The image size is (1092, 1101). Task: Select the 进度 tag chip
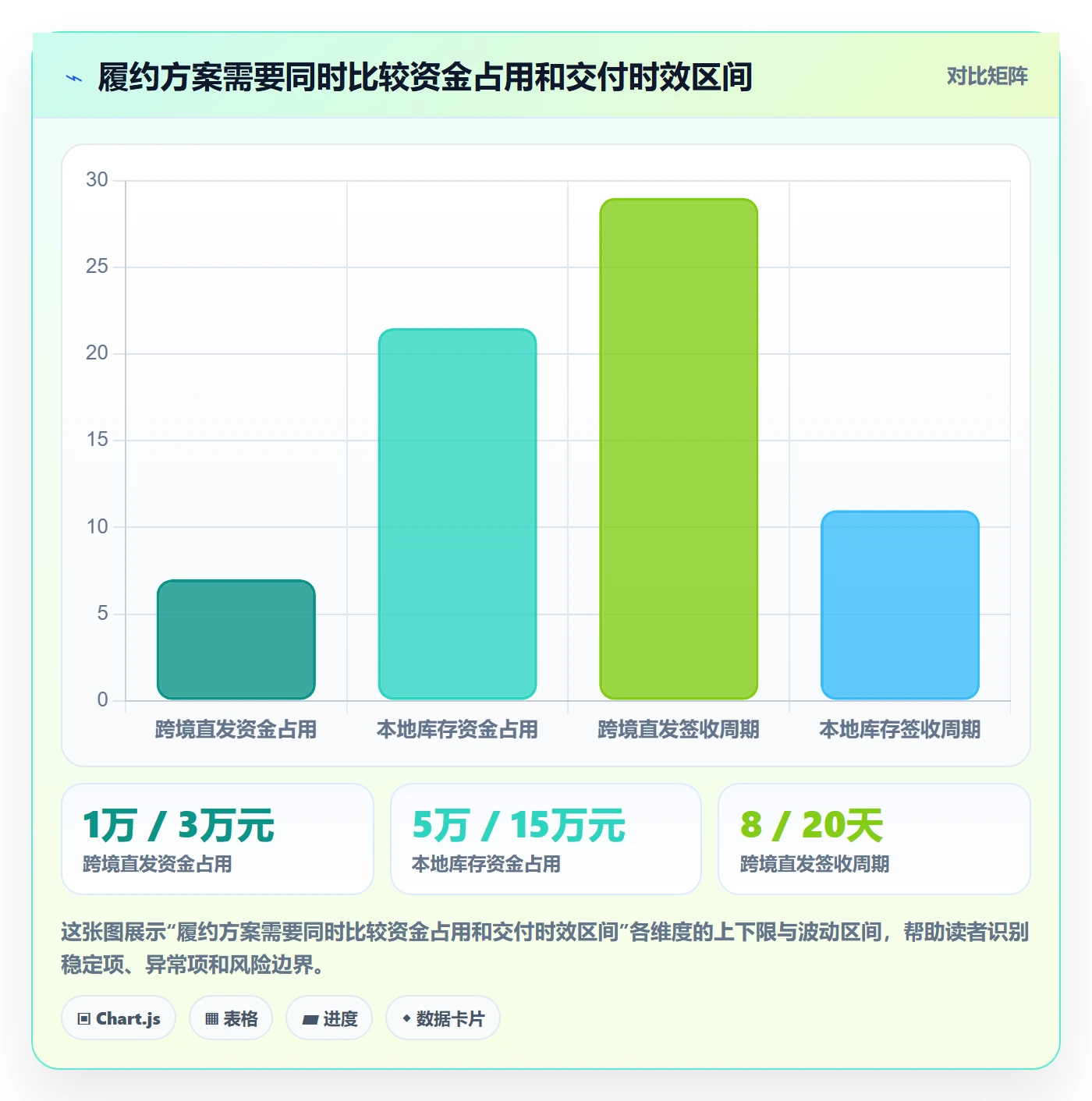click(329, 1018)
